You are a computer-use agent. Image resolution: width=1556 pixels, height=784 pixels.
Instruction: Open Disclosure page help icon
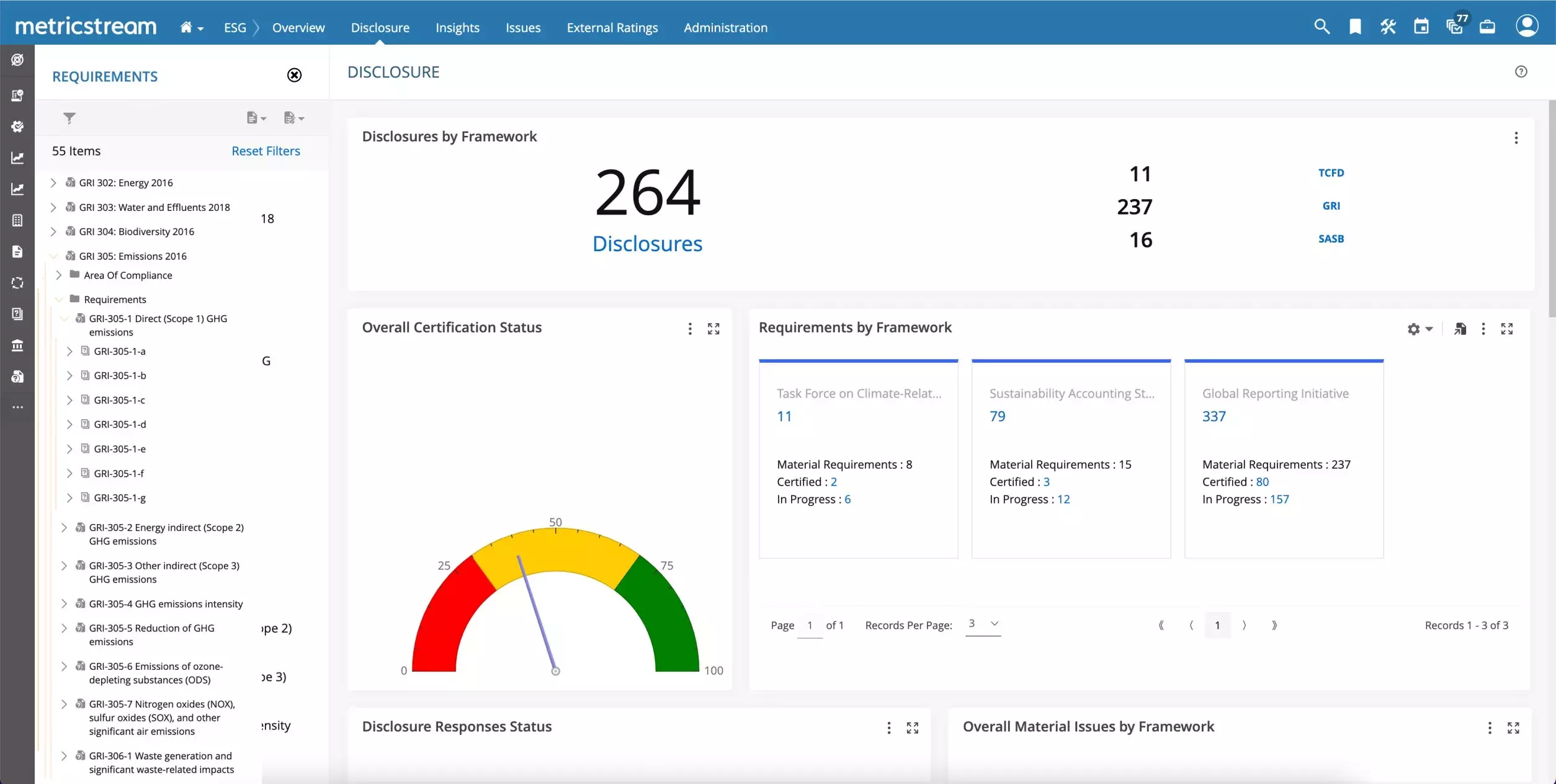1521,71
